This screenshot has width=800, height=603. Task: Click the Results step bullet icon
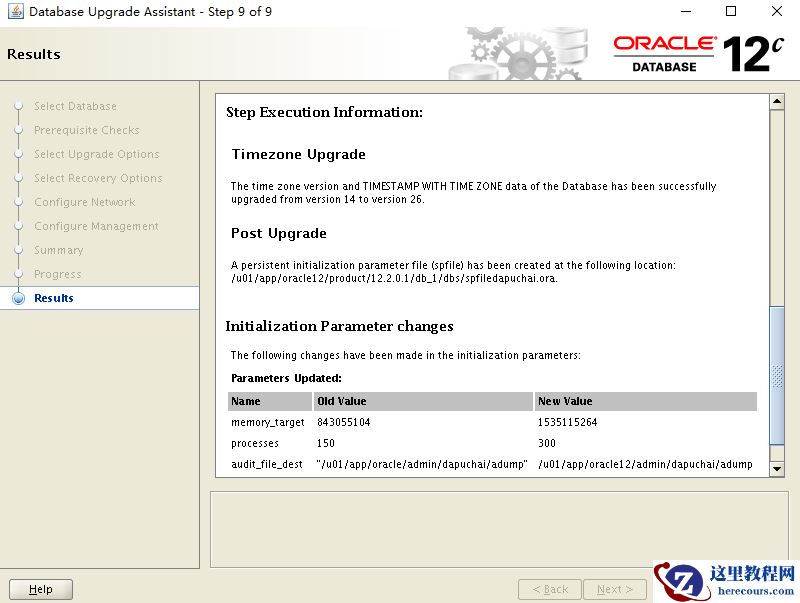tap(18, 298)
